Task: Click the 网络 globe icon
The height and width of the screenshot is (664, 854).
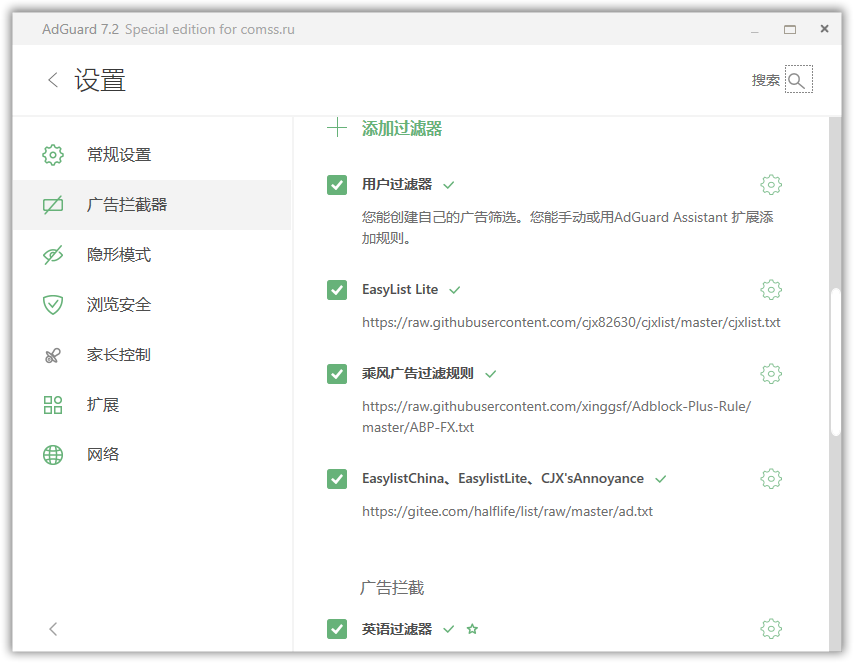Action: coord(53,455)
